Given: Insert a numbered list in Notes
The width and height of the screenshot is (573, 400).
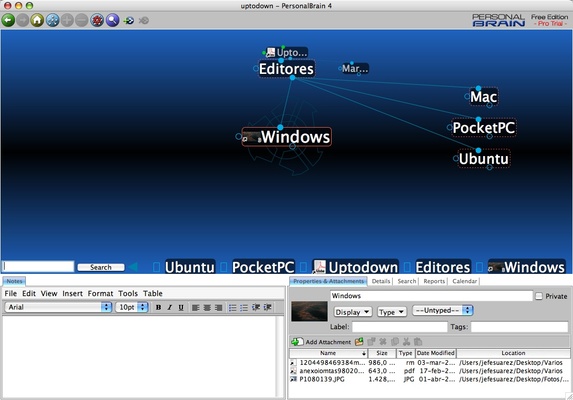Looking at the screenshot, I should pos(244,308).
